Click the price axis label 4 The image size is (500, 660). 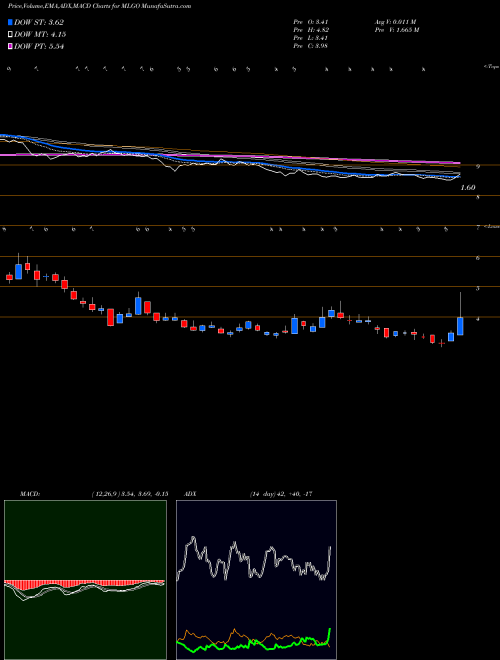pos(478,319)
